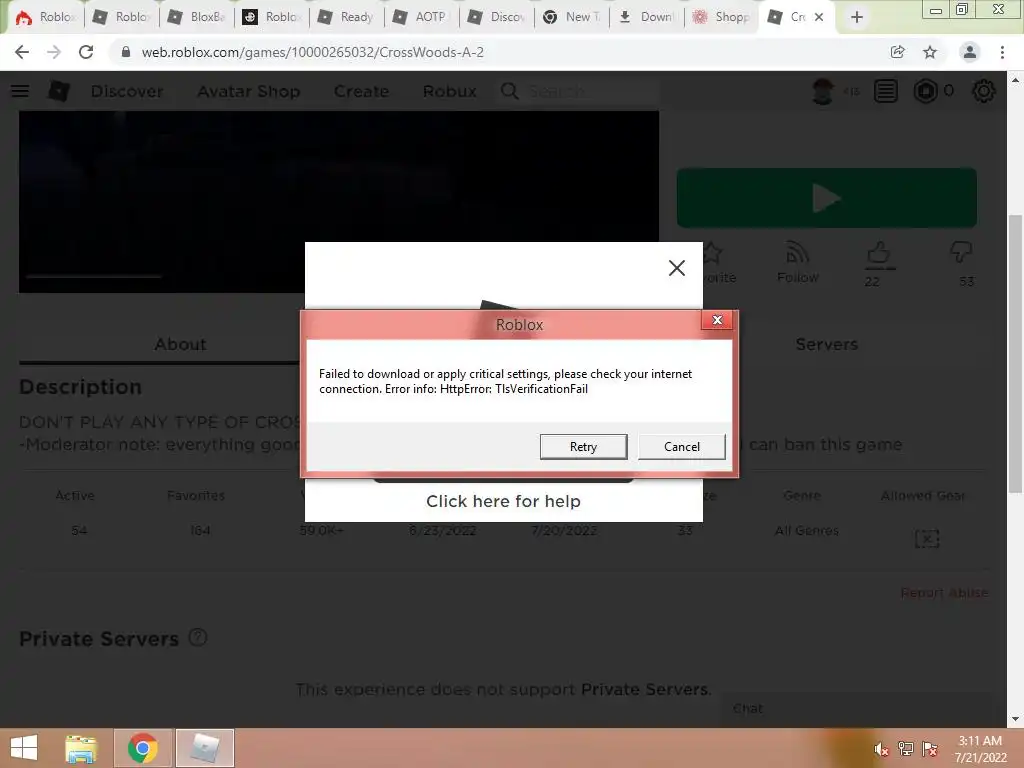Viewport: 1024px width, 768px height.
Task: Click the scrollbar up arrow
Action: [1015, 80]
